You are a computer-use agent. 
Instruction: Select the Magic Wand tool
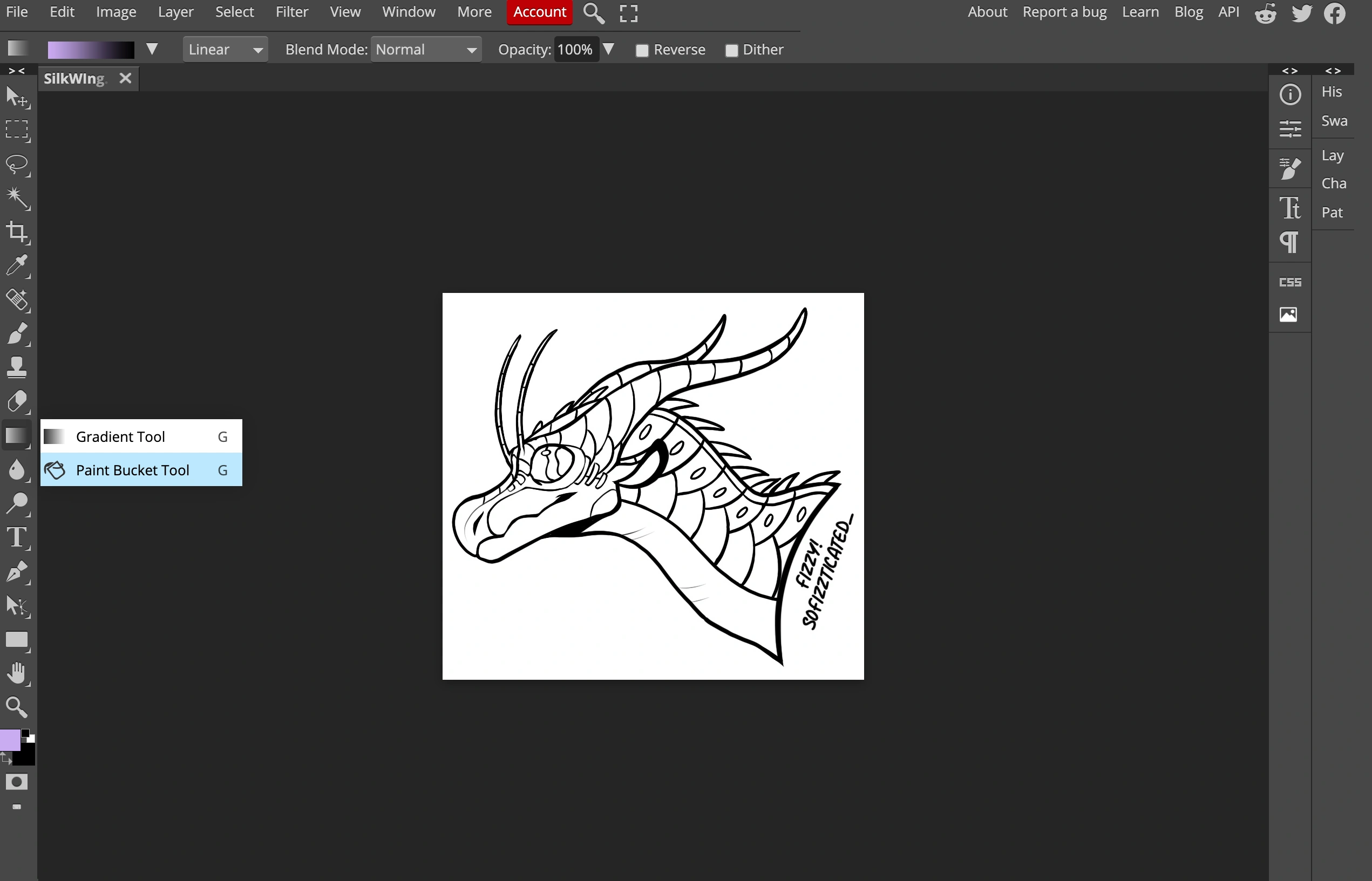pyautogui.click(x=17, y=198)
